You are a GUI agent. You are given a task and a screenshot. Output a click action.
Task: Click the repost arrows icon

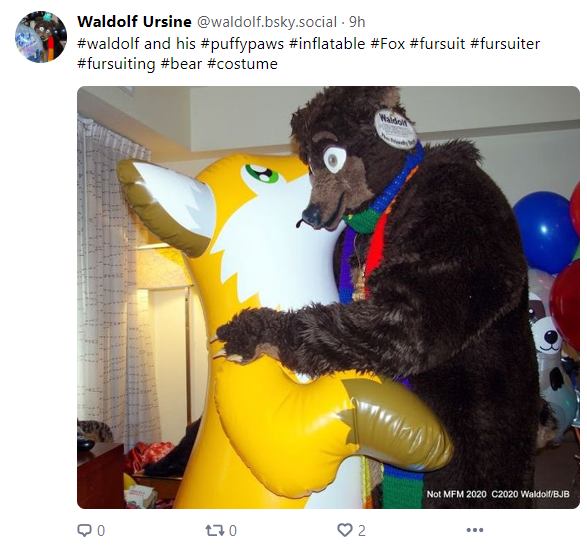pyautogui.click(x=214, y=530)
